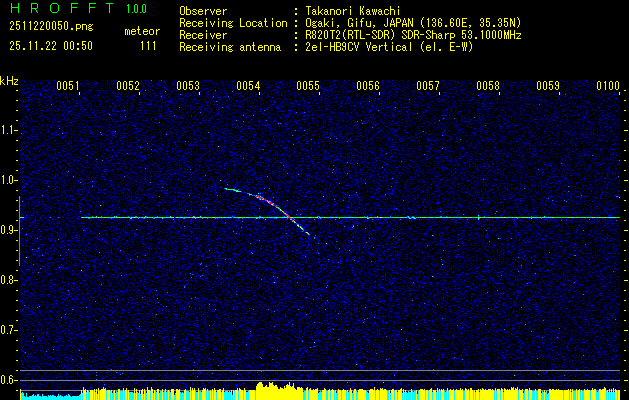Click the gray vertical range bar on left axis

click(19, 231)
